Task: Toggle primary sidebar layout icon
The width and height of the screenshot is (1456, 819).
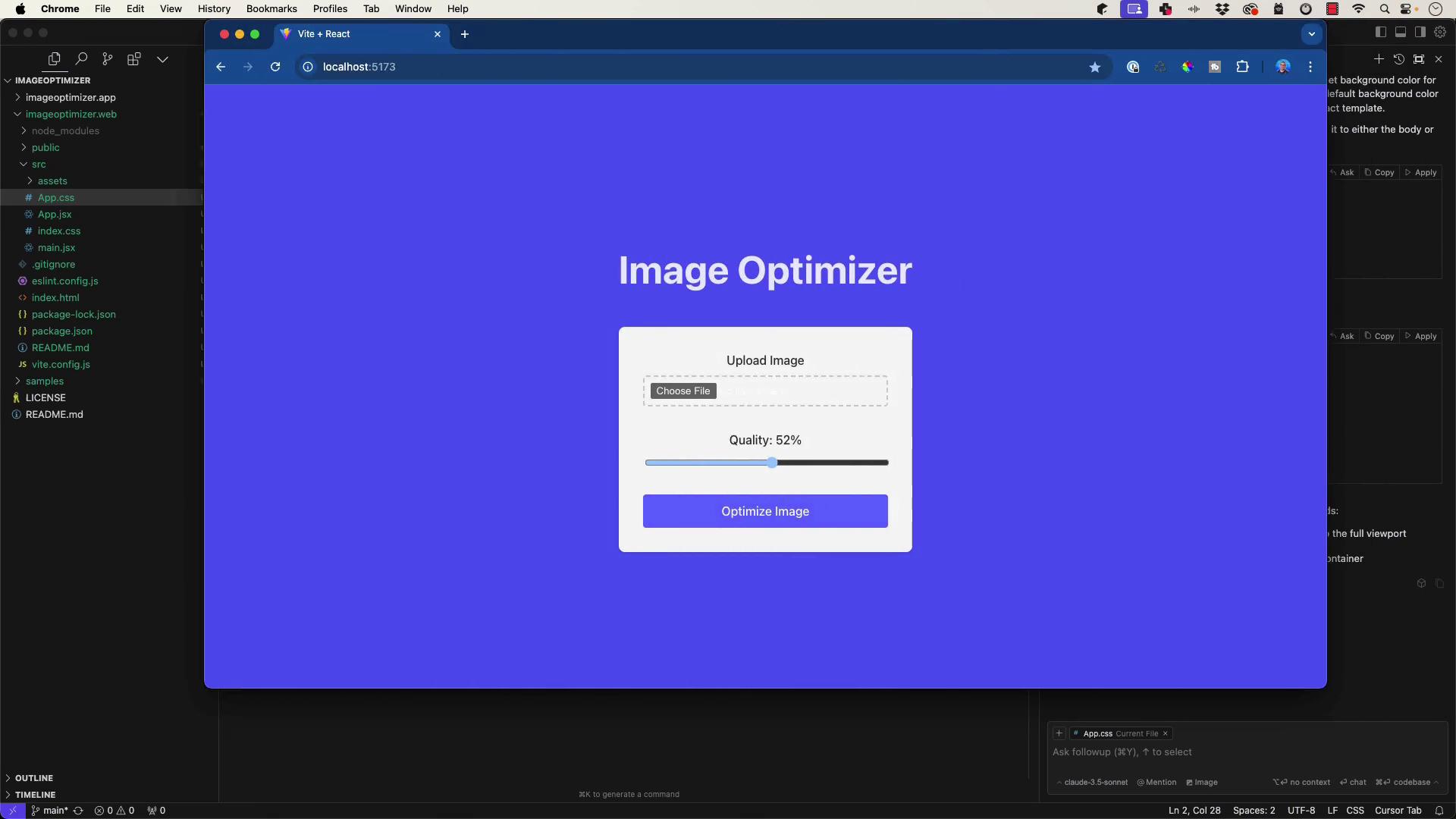Action: tap(1381, 32)
